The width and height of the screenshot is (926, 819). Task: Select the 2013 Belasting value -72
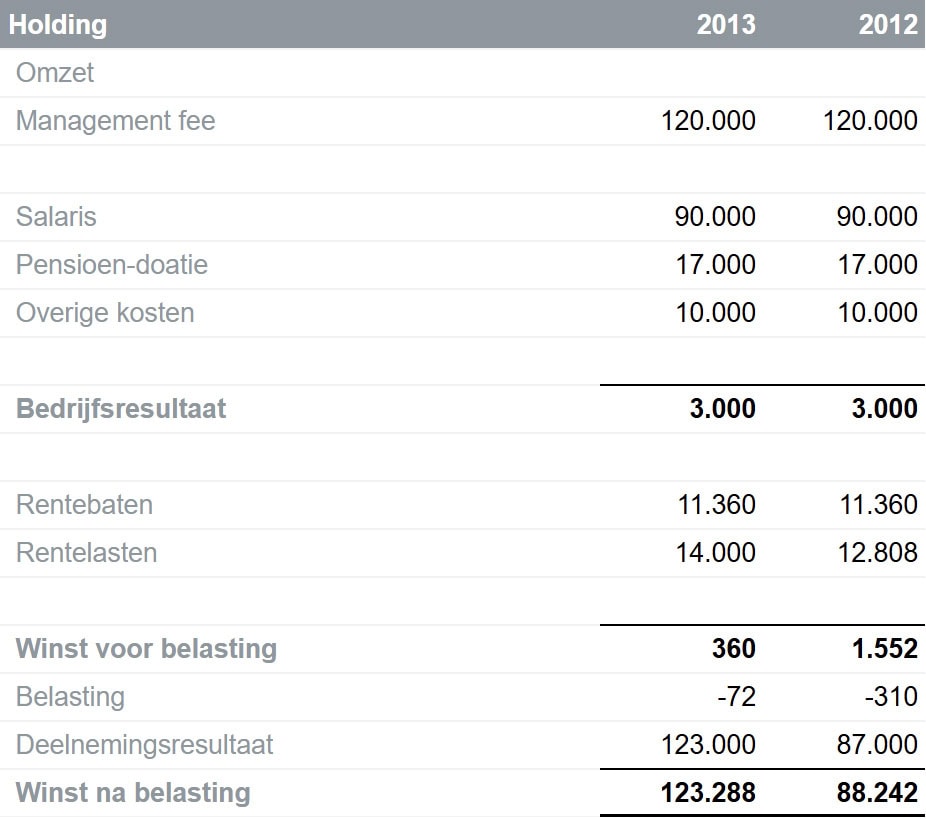coord(736,697)
